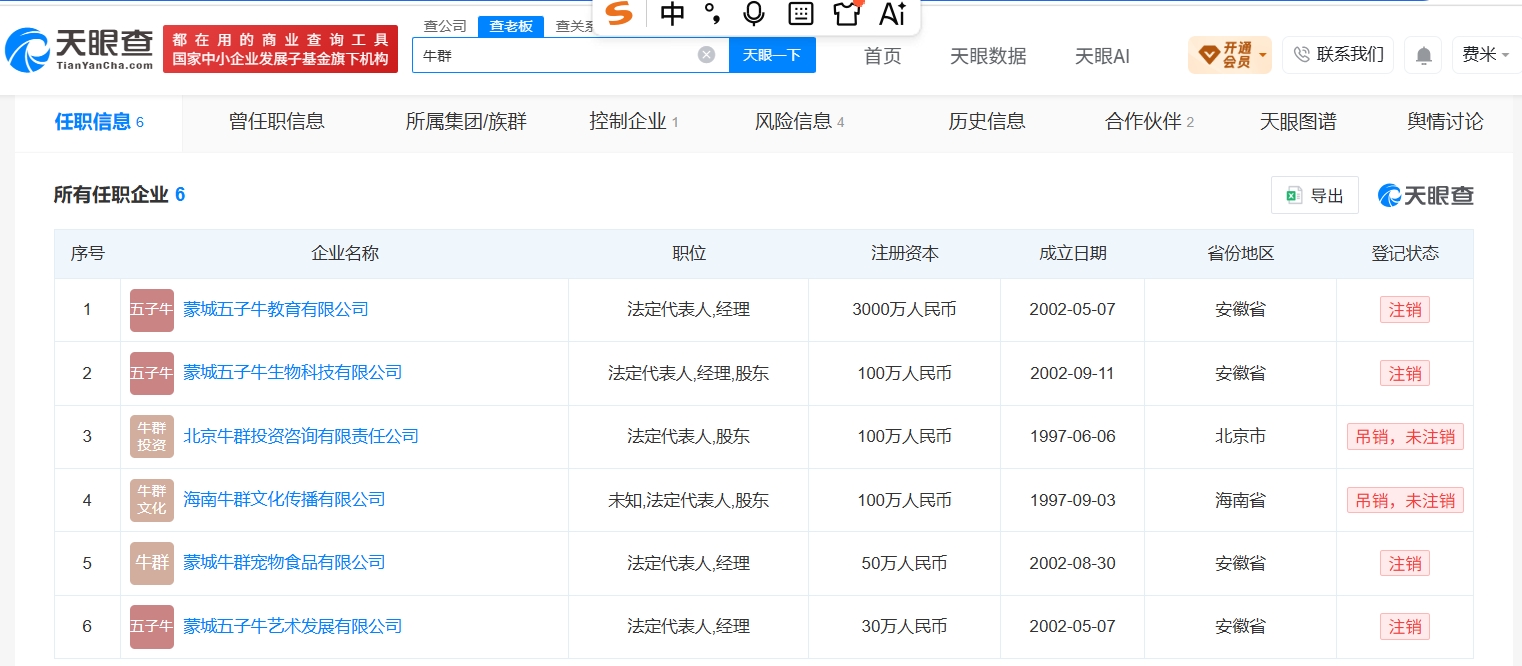Open the 开通会员 membership dropdown
This screenshot has width=1522, height=666.
(x=1229, y=55)
